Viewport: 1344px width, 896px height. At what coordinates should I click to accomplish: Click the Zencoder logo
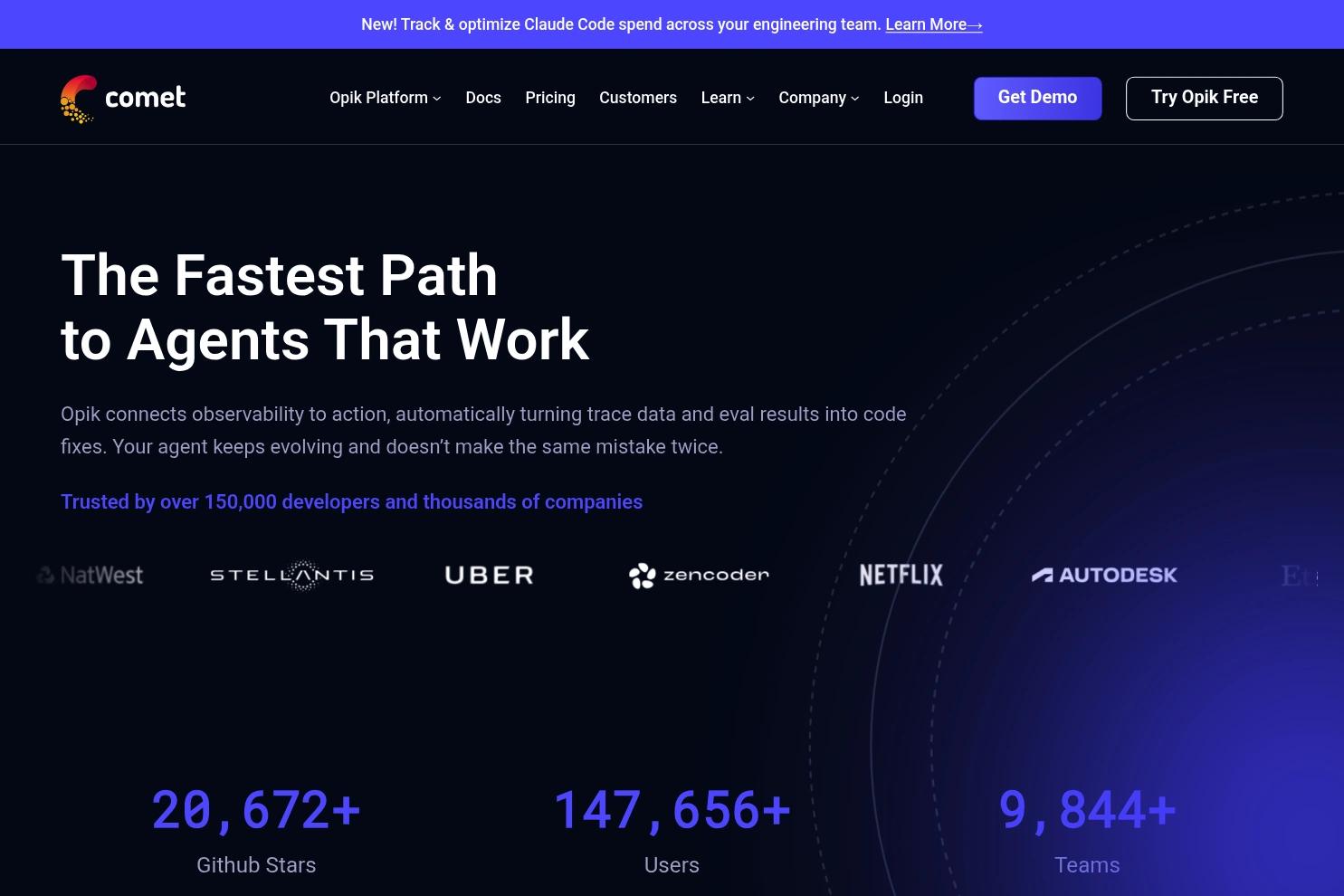point(699,576)
